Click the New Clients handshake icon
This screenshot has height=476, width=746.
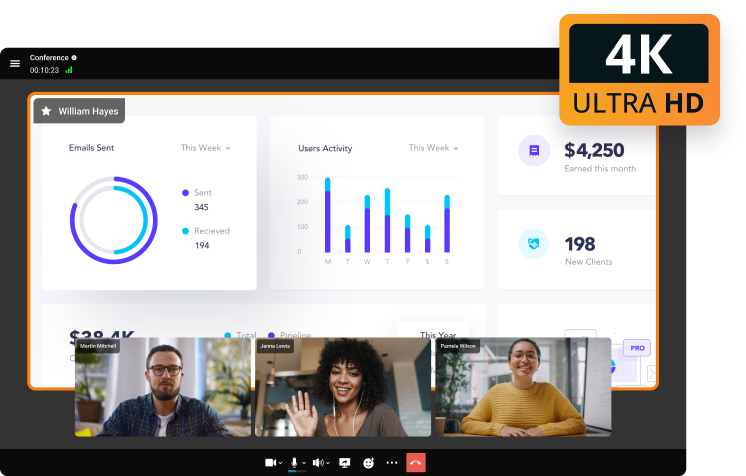pos(534,244)
